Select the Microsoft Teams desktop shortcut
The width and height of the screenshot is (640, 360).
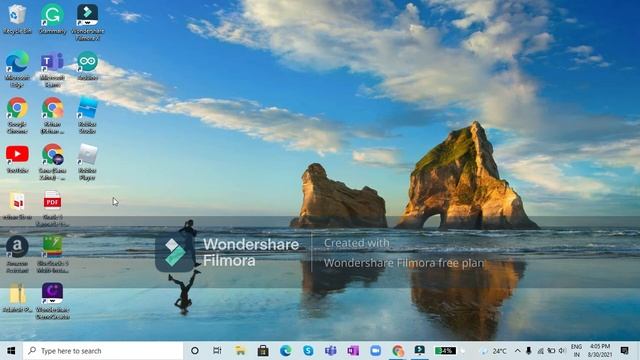[52, 69]
